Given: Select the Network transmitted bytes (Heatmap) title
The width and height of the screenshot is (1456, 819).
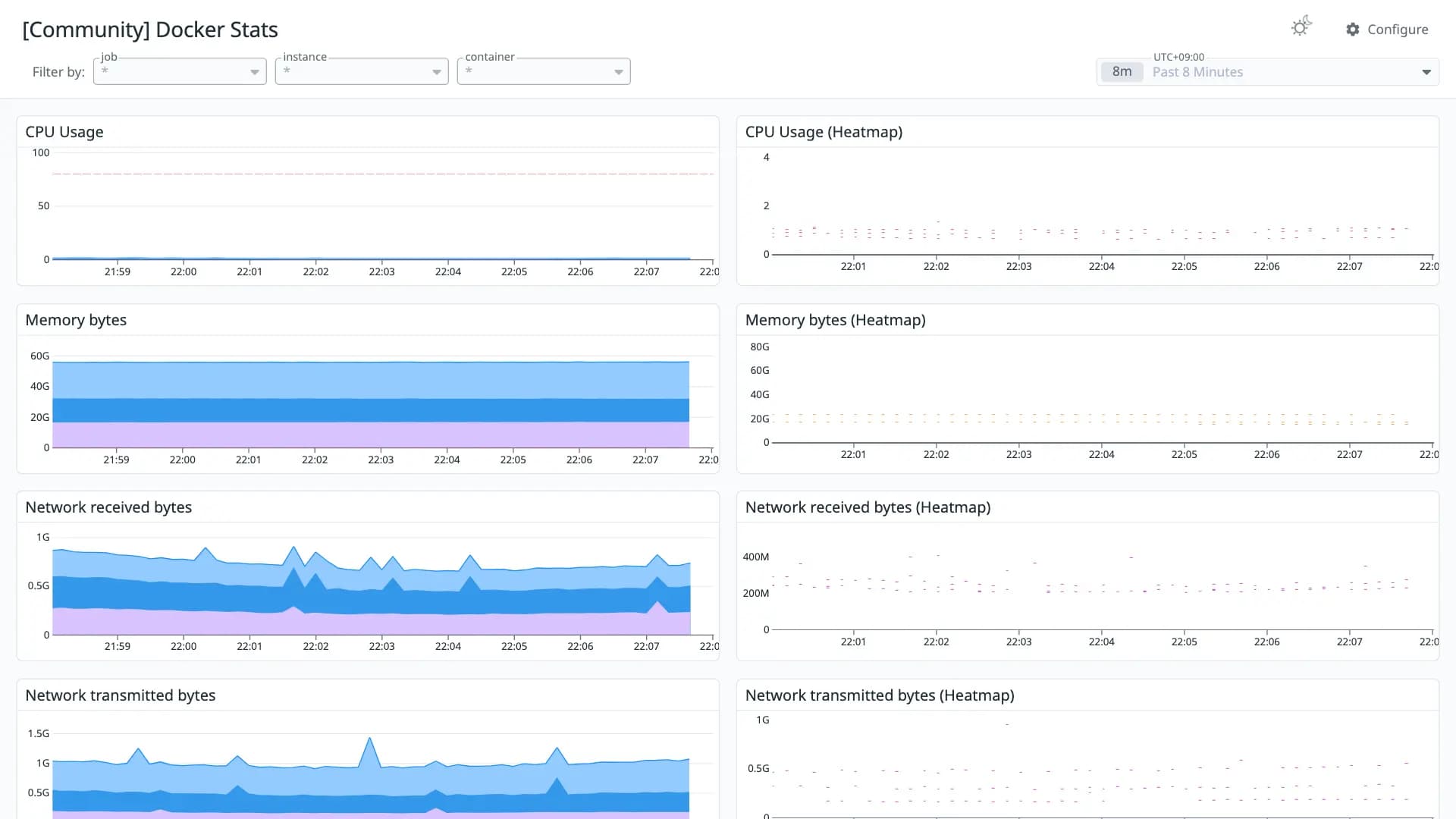Looking at the screenshot, I should point(880,695).
